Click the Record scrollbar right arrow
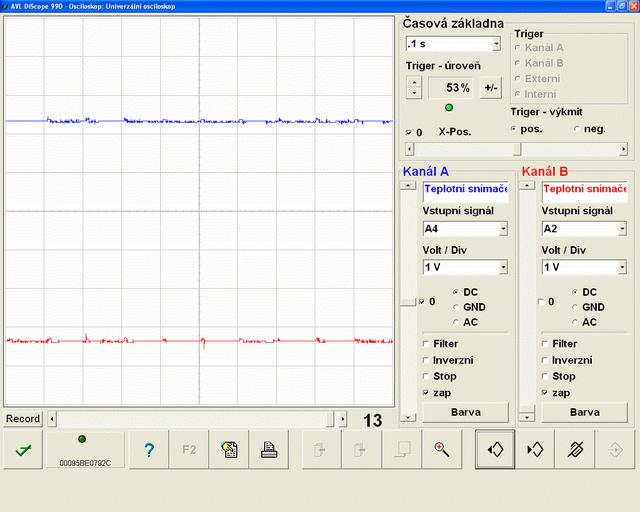Image resolution: width=640 pixels, height=512 pixels. [343, 419]
